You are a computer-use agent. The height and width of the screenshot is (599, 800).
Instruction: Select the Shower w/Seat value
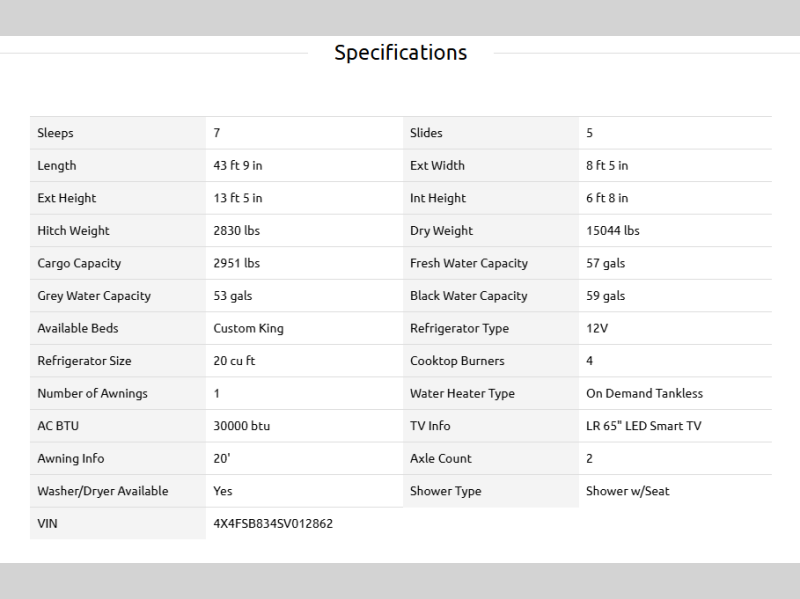(627, 491)
